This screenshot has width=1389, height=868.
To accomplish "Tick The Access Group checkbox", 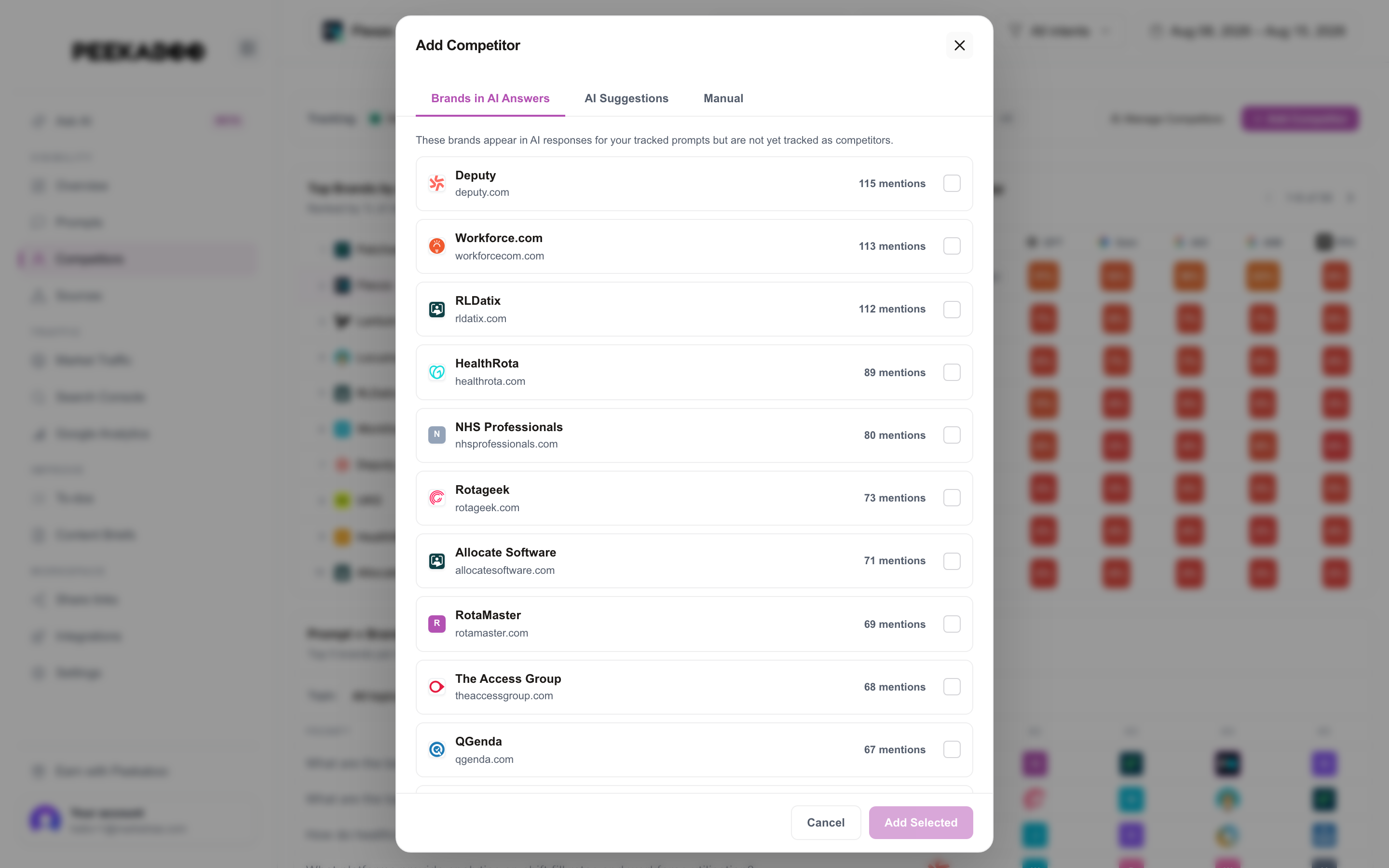I will (x=952, y=687).
